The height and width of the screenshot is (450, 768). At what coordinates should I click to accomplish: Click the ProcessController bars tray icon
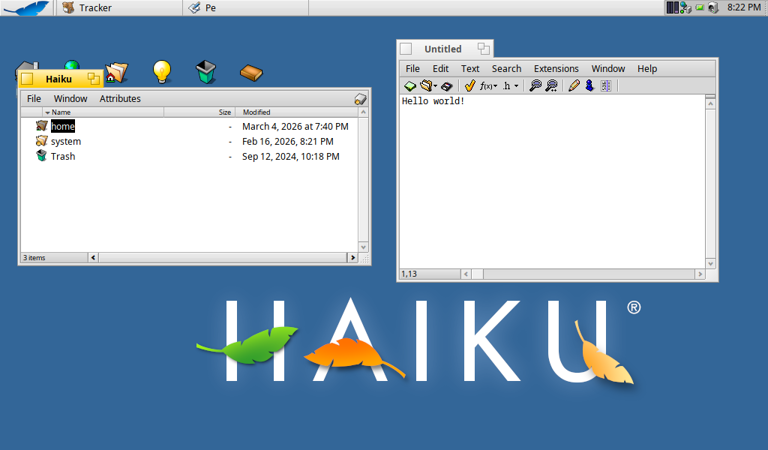pyautogui.click(x=672, y=7)
